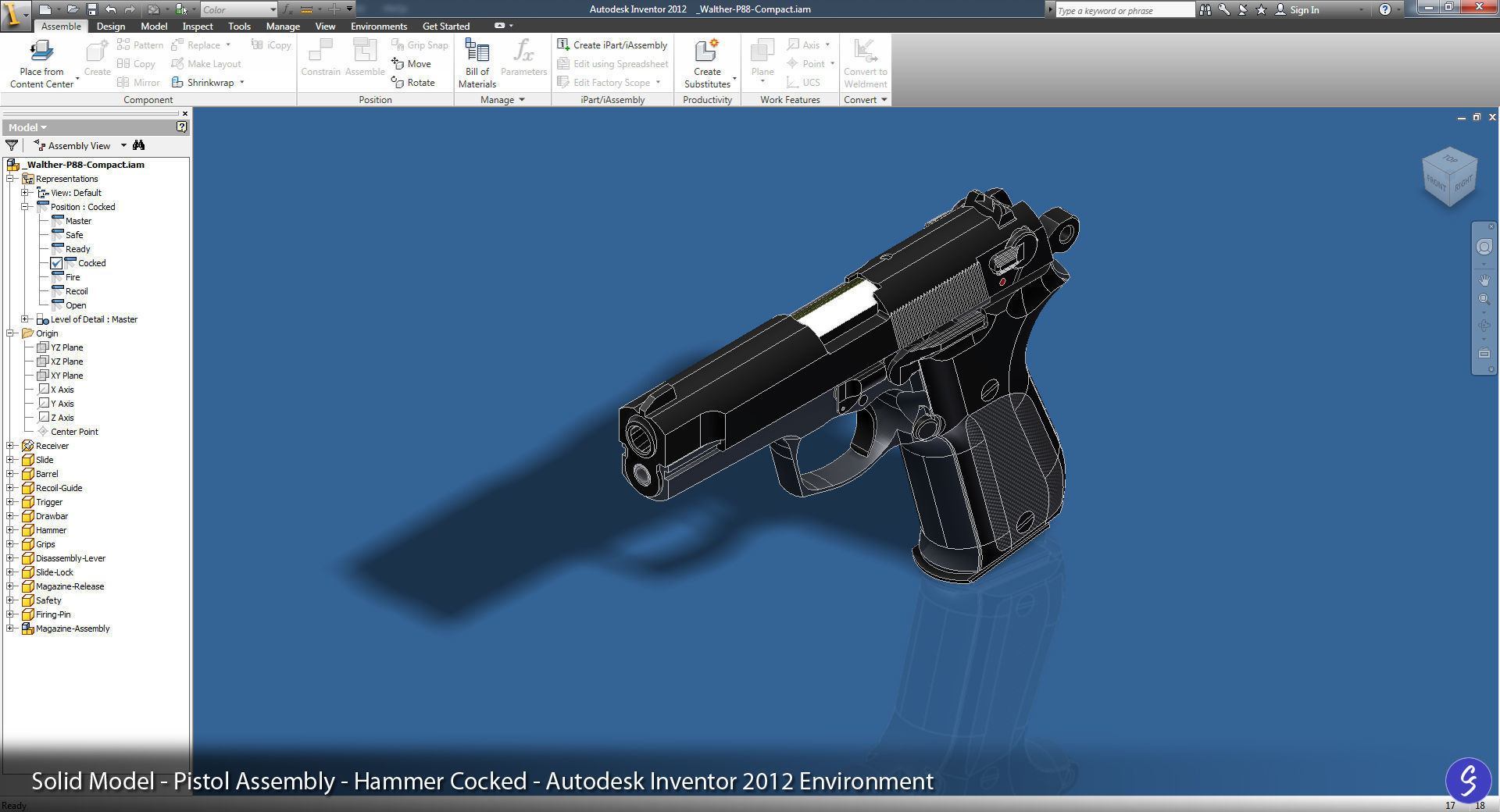Click the New document icon
This screenshot has height=812, width=1500.
[46, 9]
